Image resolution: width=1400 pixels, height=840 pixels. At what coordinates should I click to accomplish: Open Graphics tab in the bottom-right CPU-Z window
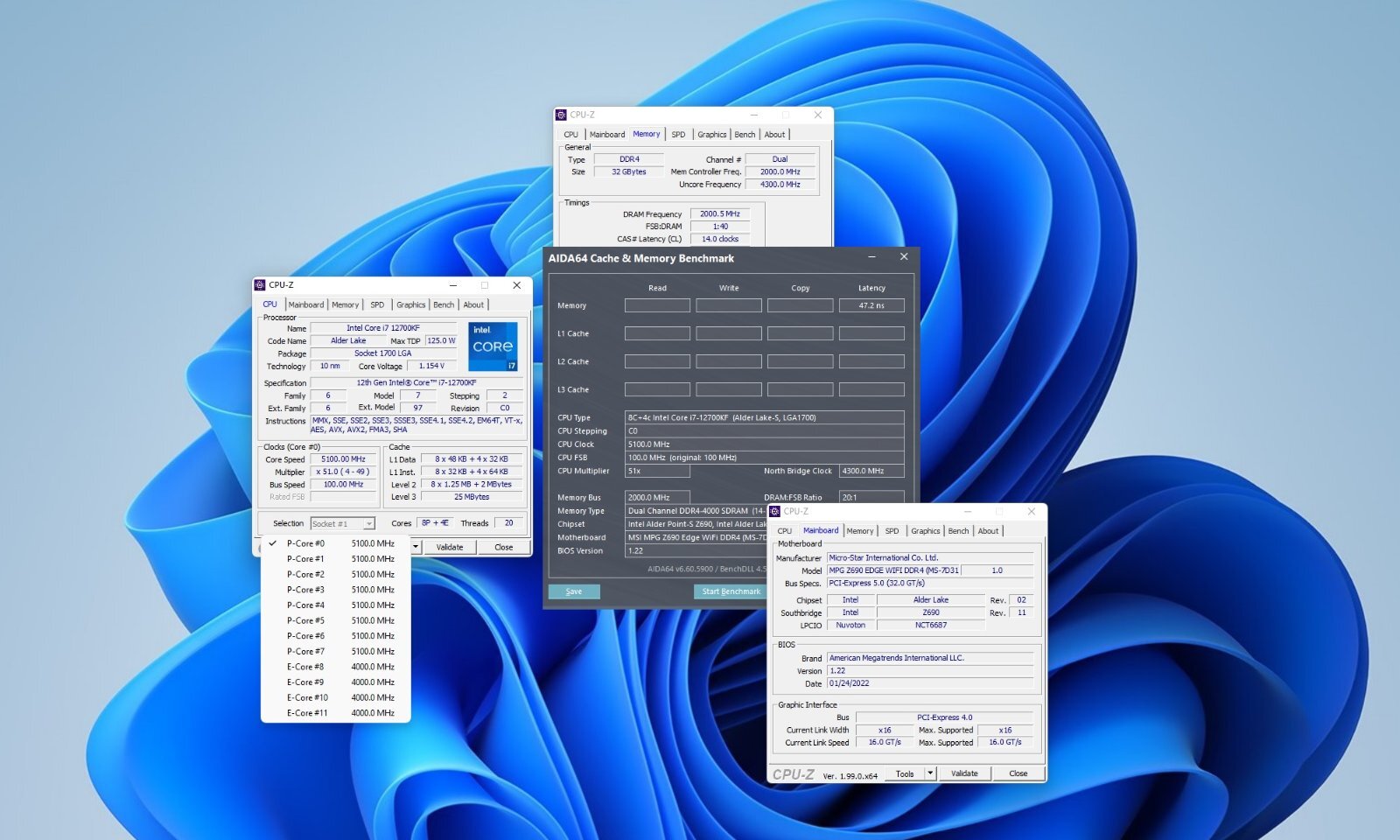[x=925, y=531]
